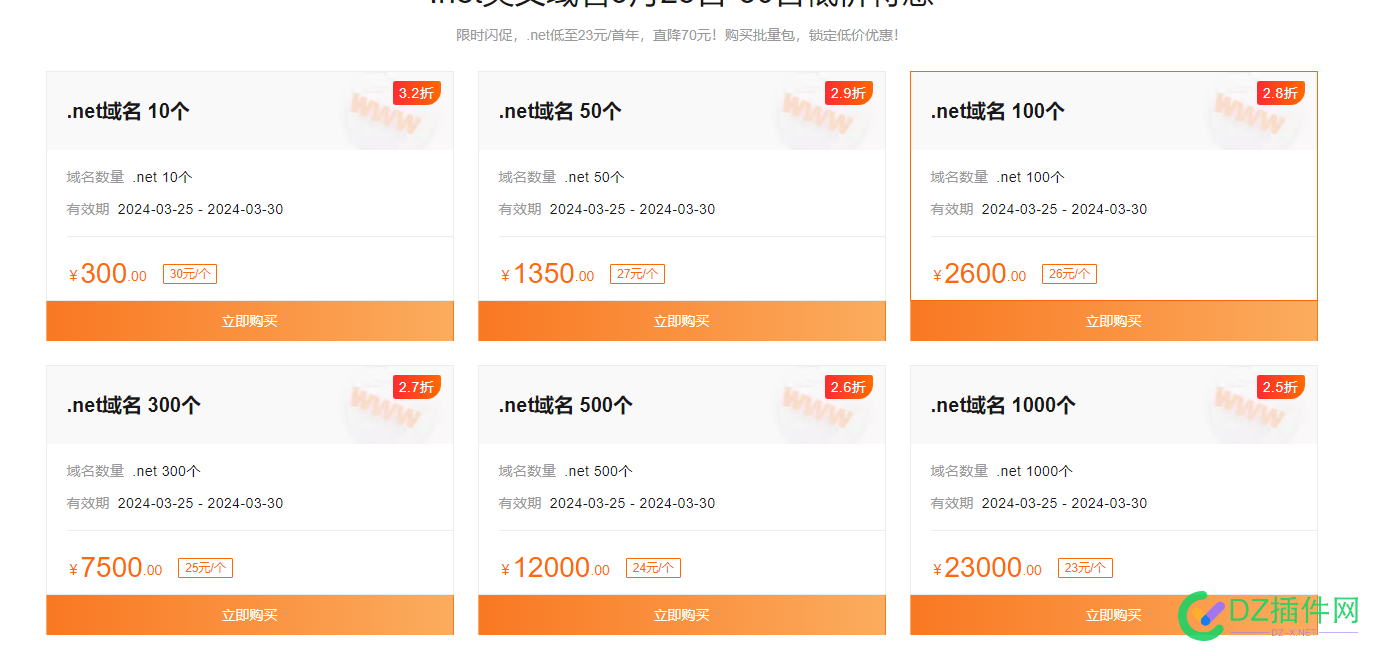Click the ¥23000.00 price
Screen dimensions: 1378x656
click(988, 568)
